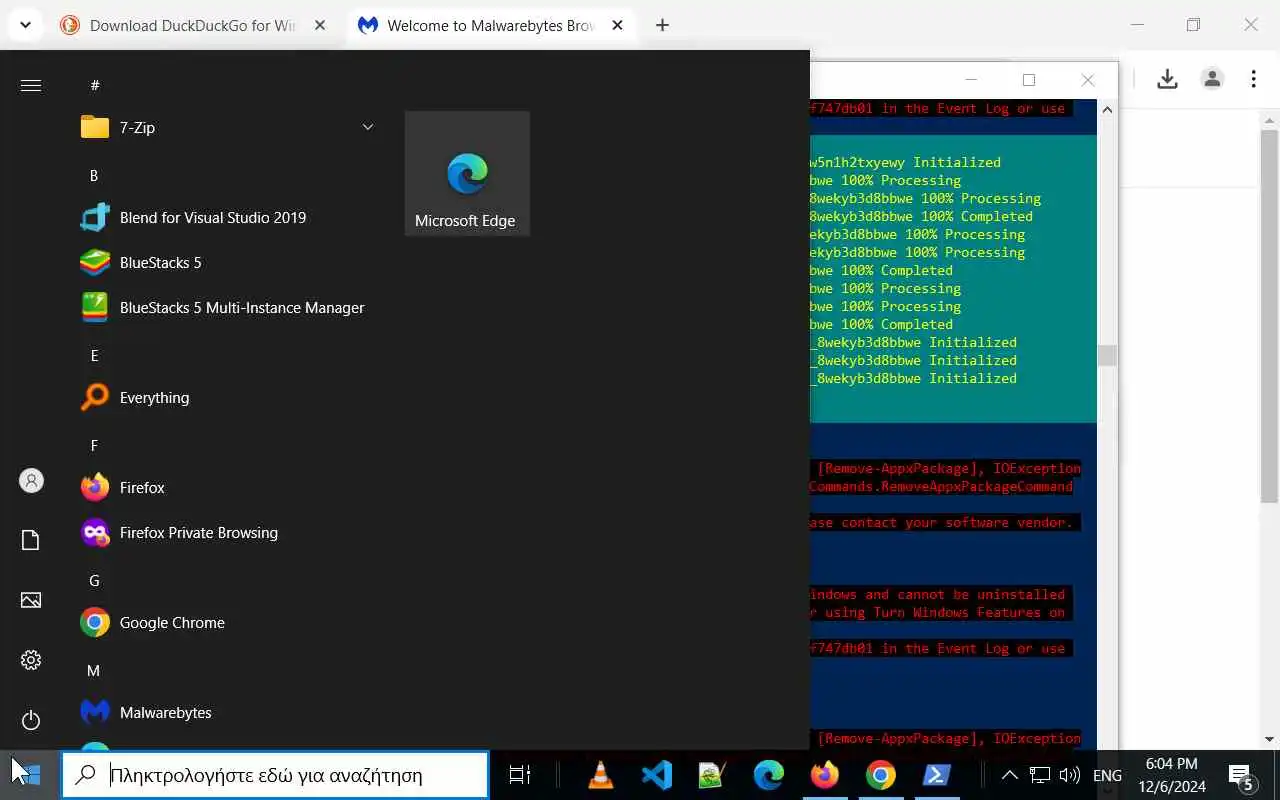Open BlueStacks 5 Multi-Instance Manager
Image resolution: width=1280 pixels, height=800 pixels.
click(x=228, y=307)
